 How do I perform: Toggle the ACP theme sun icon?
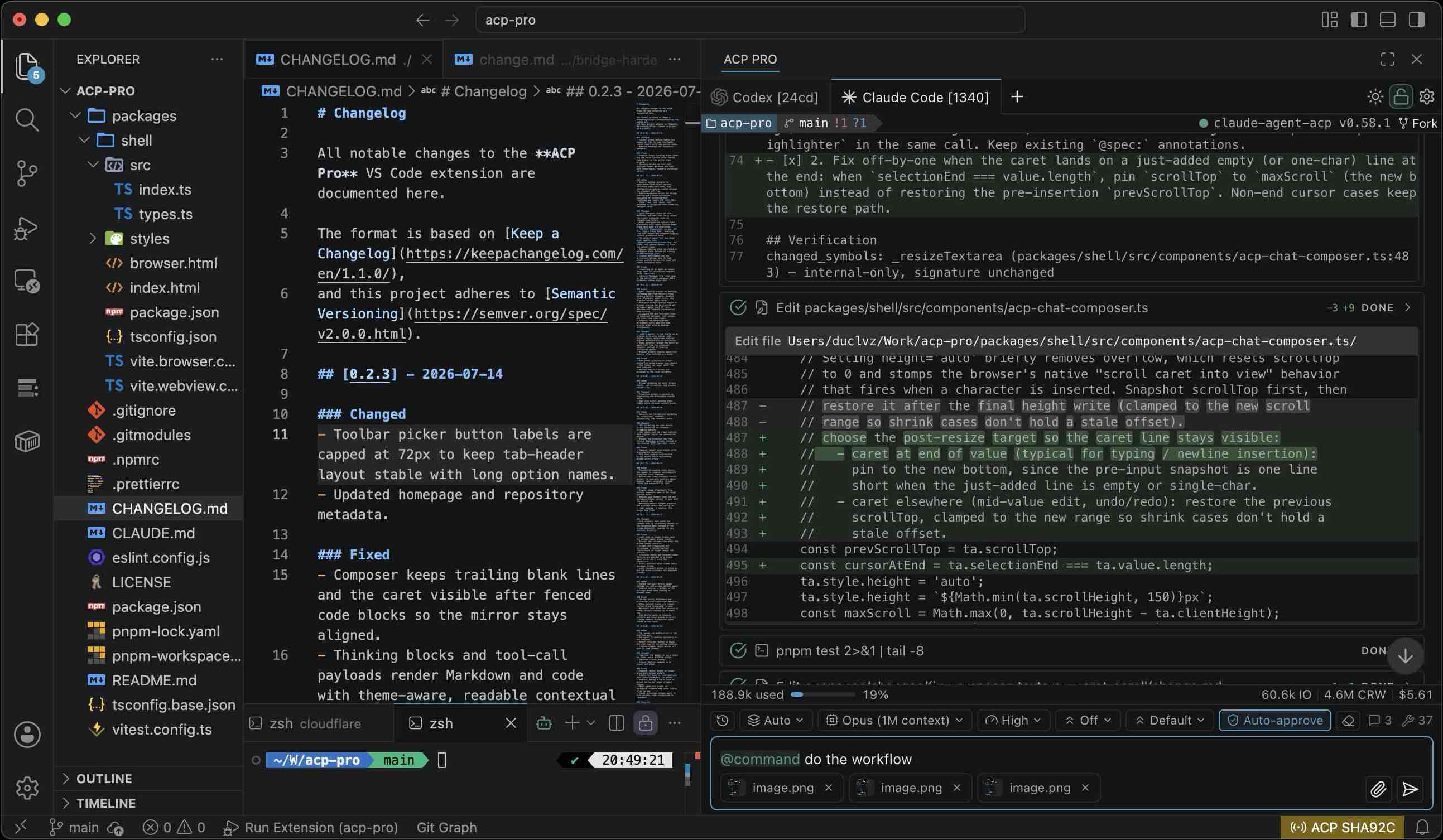tap(1375, 96)
